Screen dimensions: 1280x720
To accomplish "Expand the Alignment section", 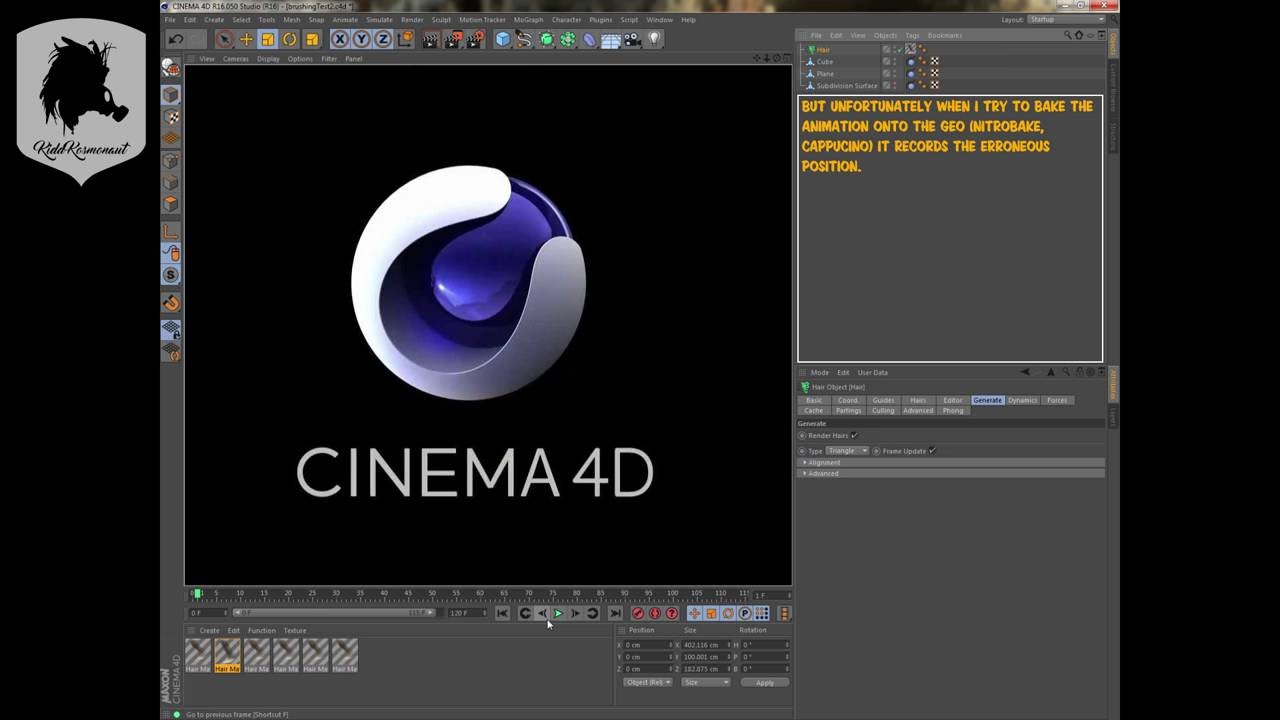I will click(951, 462).
